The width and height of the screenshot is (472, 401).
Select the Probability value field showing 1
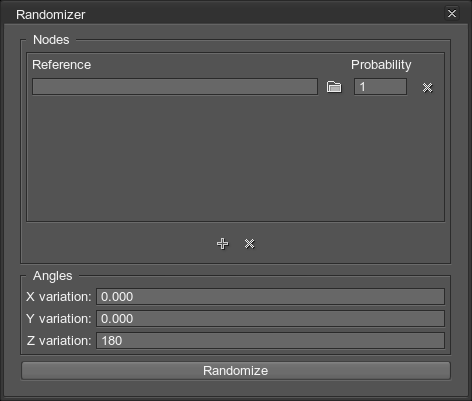(380, 87)
